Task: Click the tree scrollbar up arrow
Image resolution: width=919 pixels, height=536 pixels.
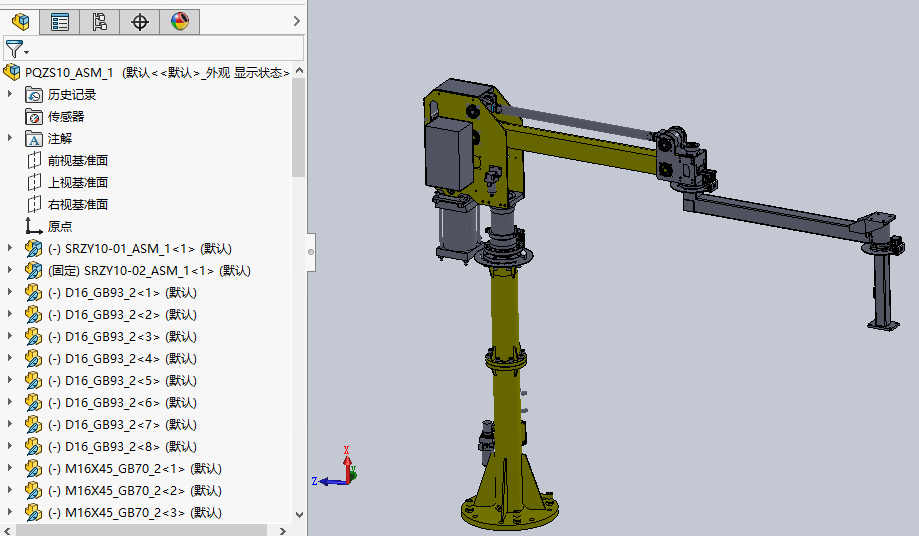Action: tap(299, 70)
